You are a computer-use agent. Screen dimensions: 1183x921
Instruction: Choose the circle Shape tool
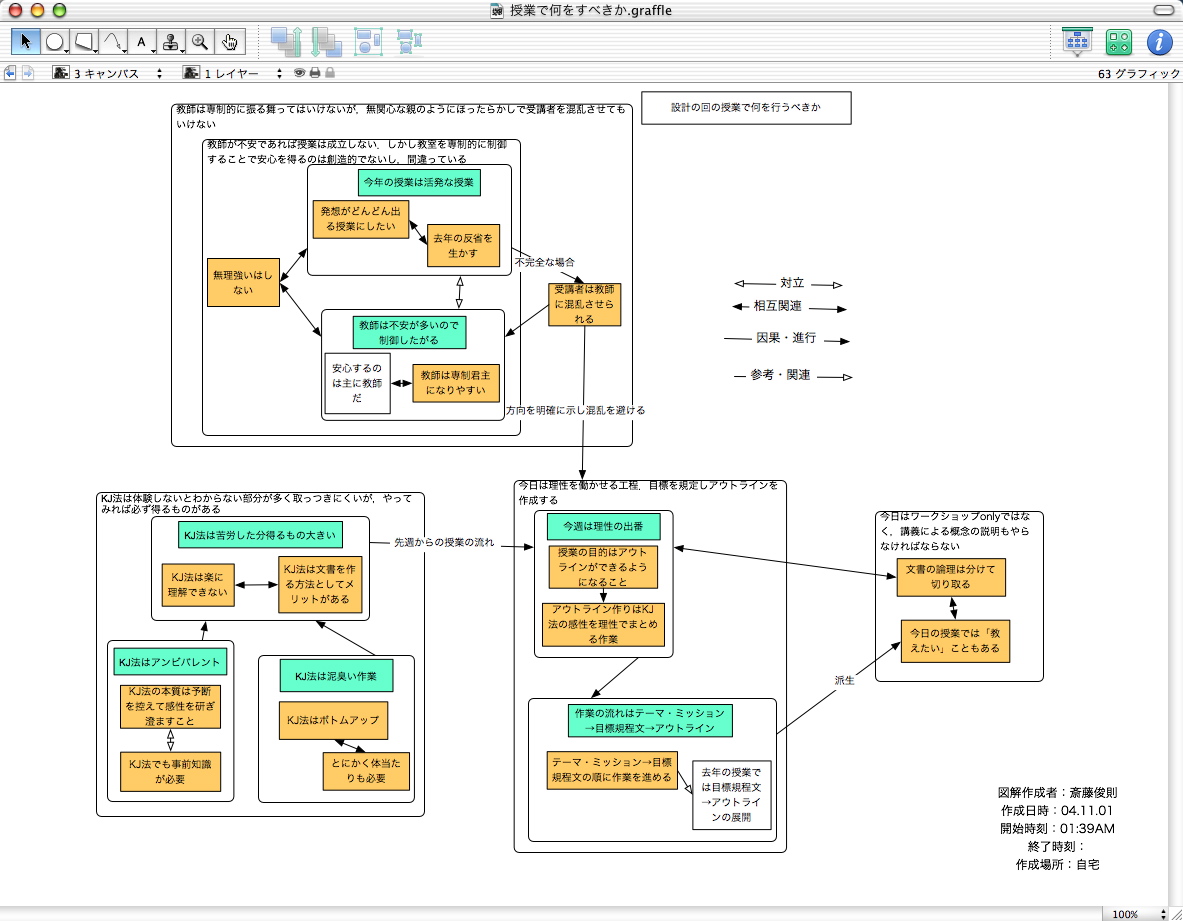point(55,41)
